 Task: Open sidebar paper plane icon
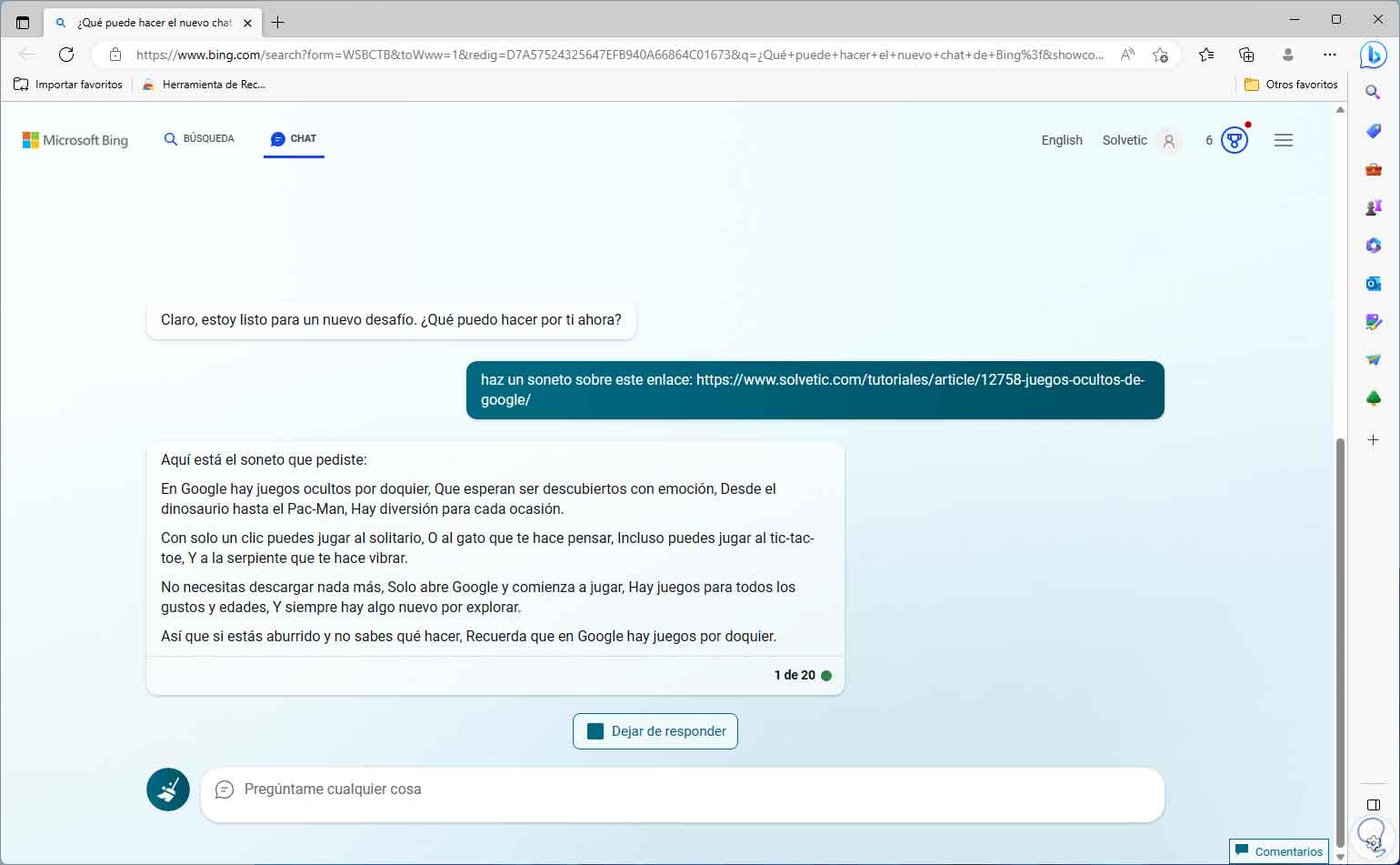[1374, 360]
